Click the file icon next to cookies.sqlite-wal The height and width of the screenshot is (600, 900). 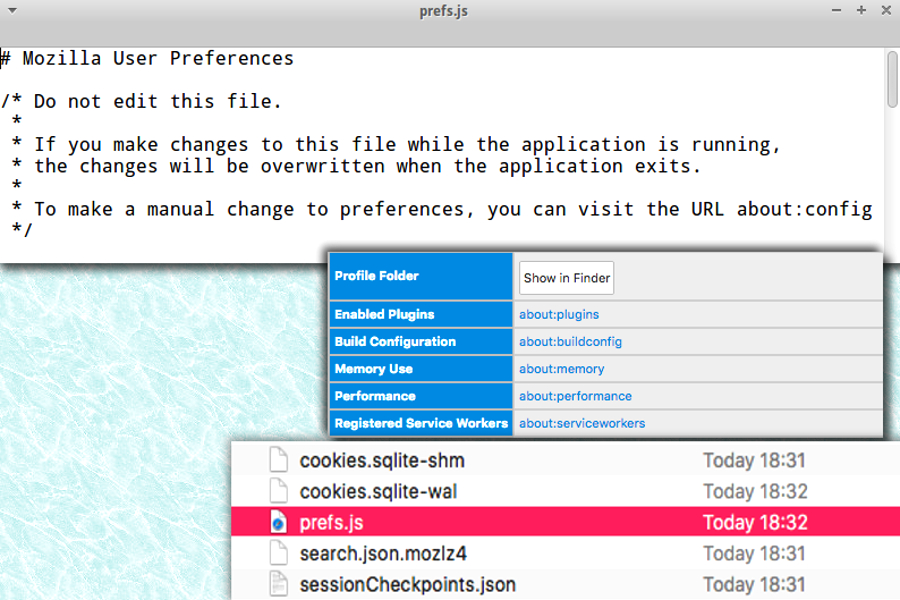pos(279,491)
